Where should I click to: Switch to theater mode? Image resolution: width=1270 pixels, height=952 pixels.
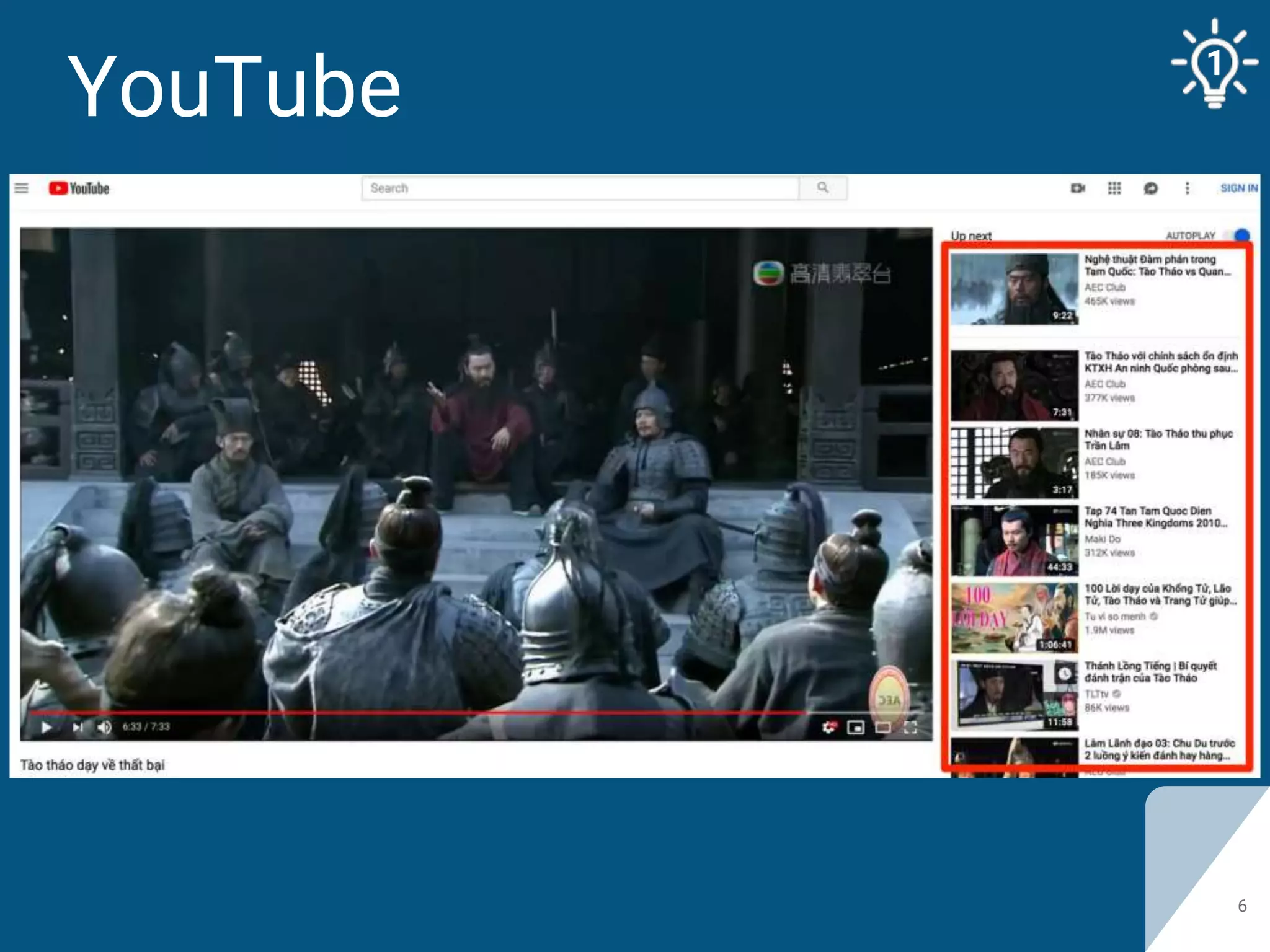(x=883, y=728)
